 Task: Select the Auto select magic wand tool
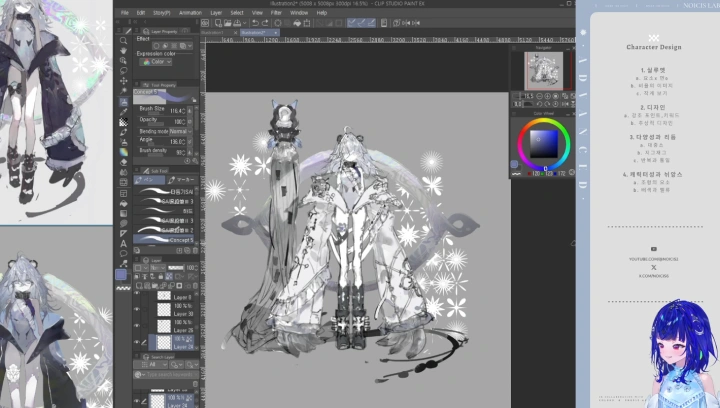coord(123,91)
